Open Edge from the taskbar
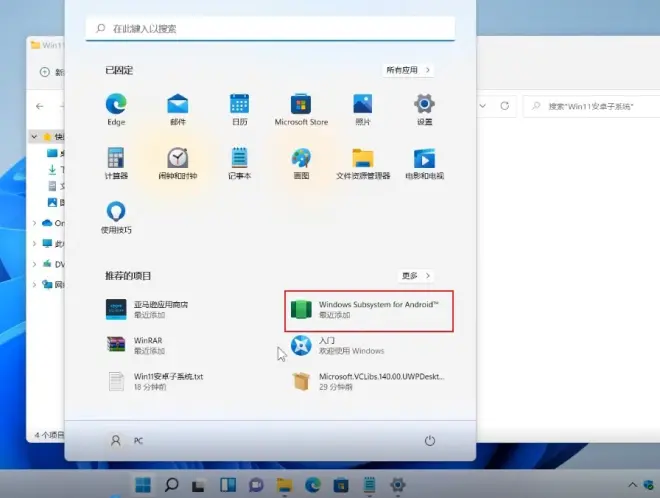This screenshot has width=660, height=498. [x=313, y=485]
